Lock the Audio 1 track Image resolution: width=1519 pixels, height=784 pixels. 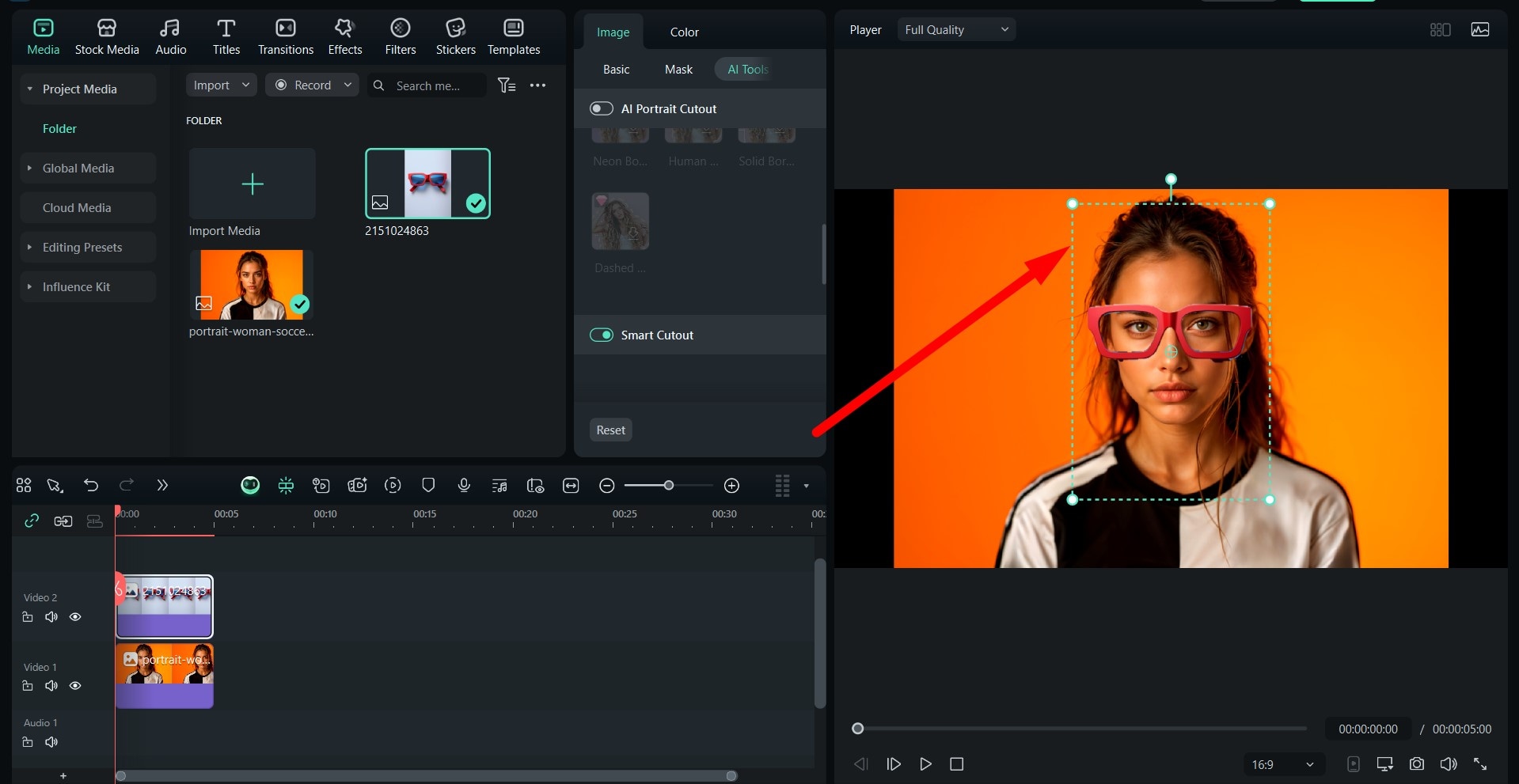coord(28,742)
